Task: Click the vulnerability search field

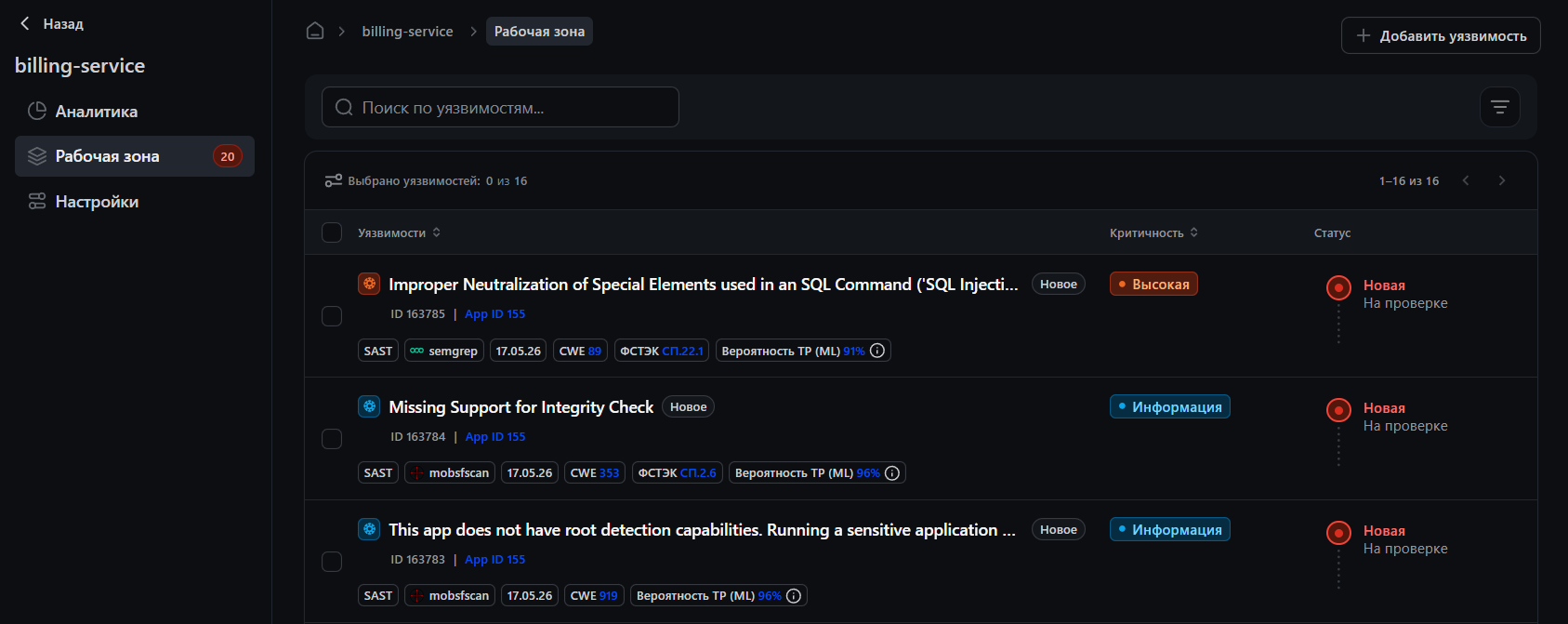Action: coord(500,107)
